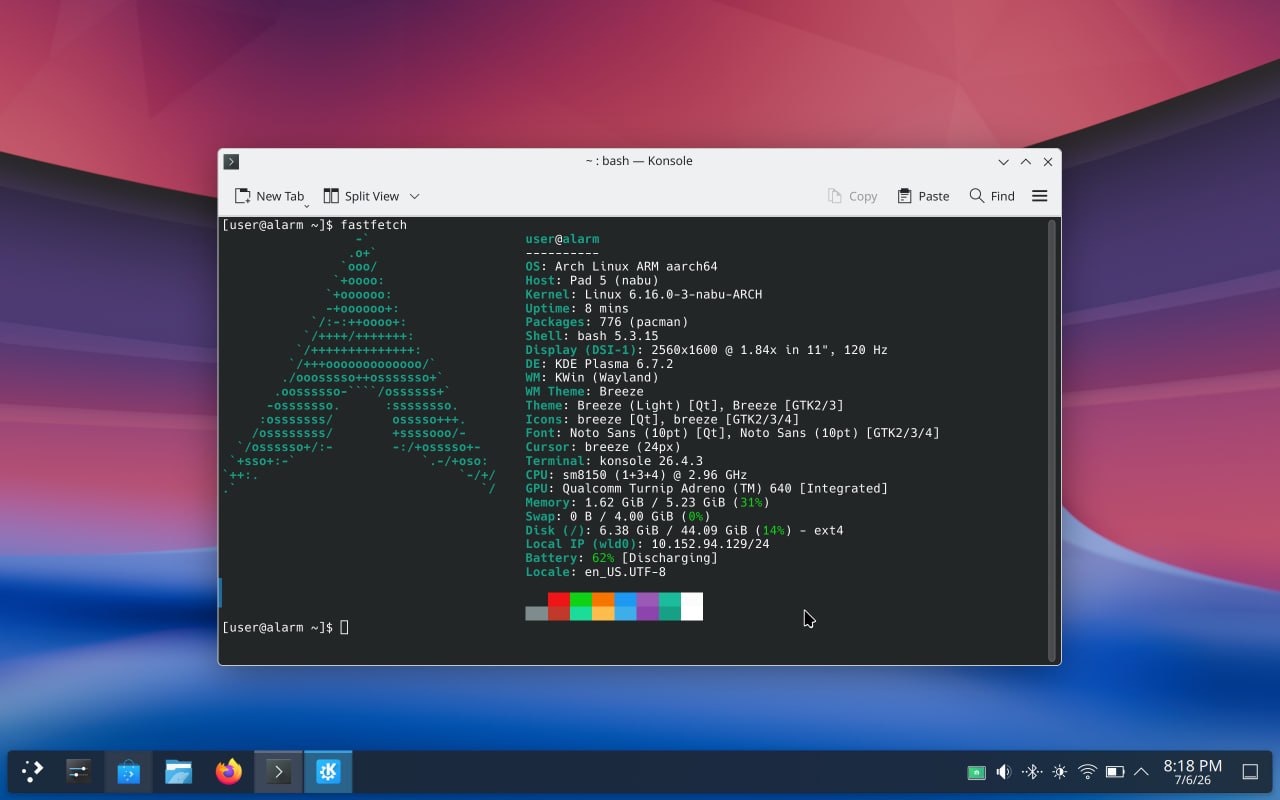
Task: Expand the New Tab dropdown arrow
Action: click(x=307, y=205)
